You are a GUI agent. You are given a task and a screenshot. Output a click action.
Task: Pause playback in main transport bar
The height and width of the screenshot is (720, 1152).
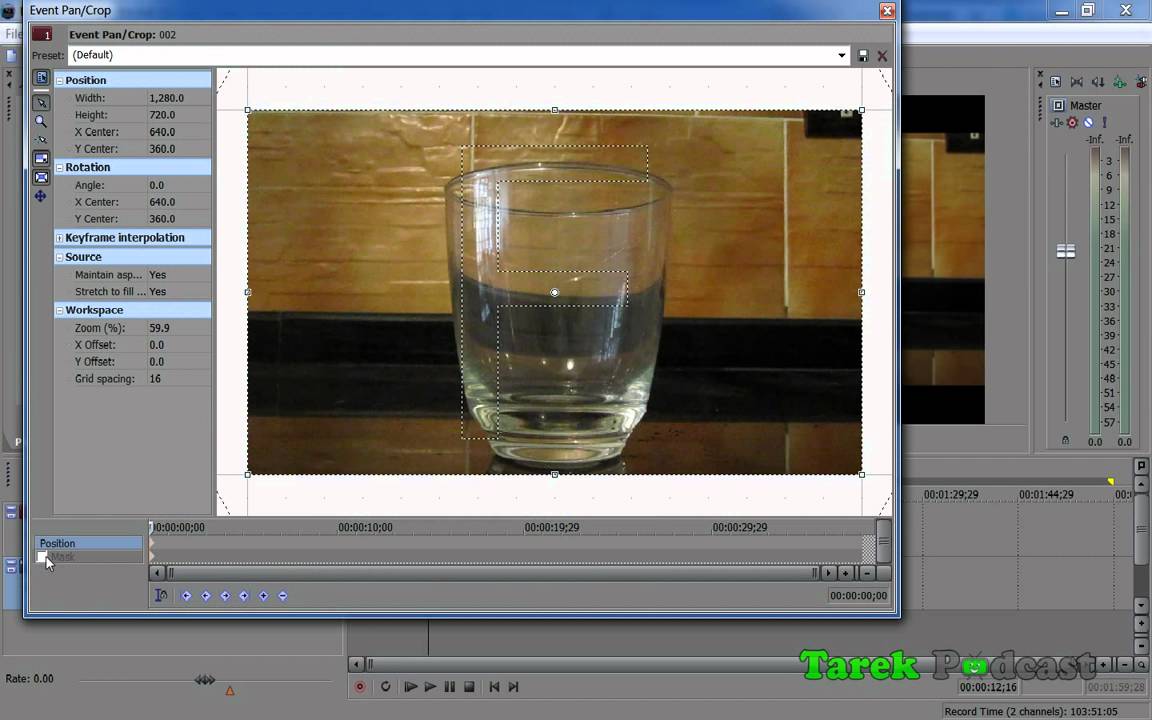coord(450,687)
